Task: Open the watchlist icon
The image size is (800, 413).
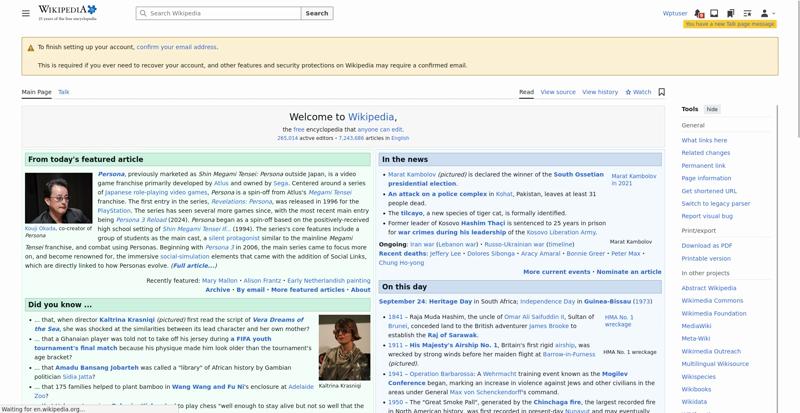Action: (747, 13)
